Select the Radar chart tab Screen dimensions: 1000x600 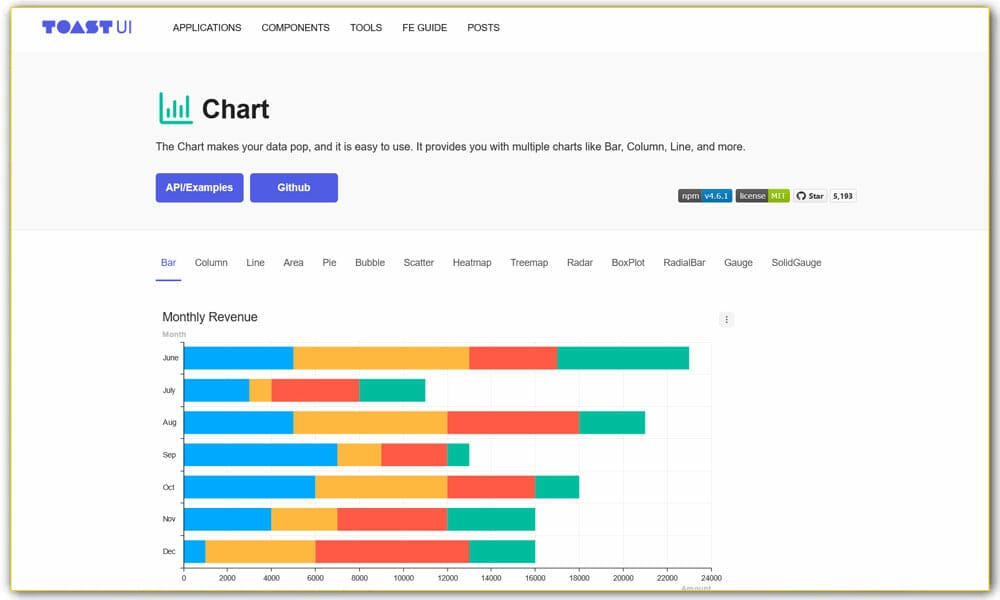[x=580, y=262]
